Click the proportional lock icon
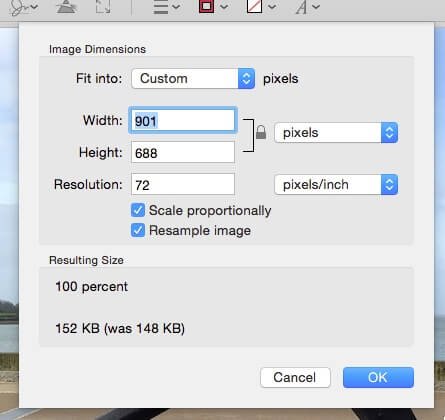The width and height of the screenshot is (445, 420). coord(261,132)
